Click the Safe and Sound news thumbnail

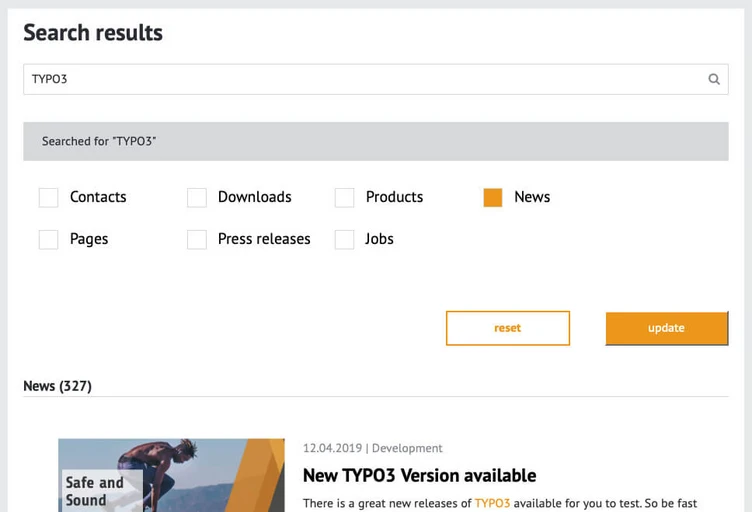[171, 475]
